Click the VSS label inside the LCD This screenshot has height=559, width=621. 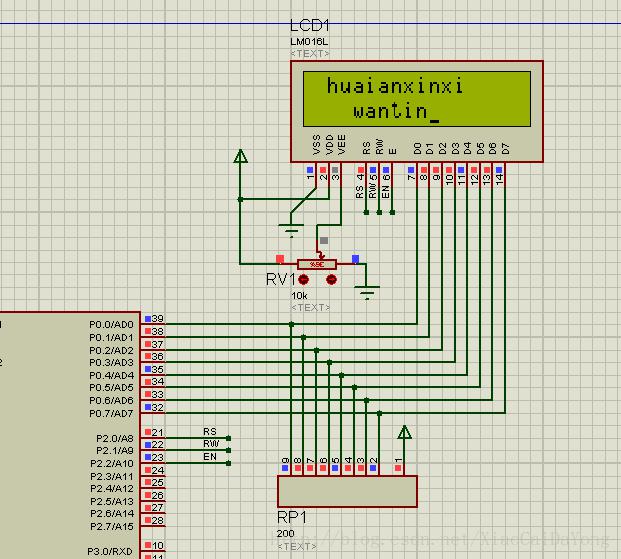[x=316, y=145]
